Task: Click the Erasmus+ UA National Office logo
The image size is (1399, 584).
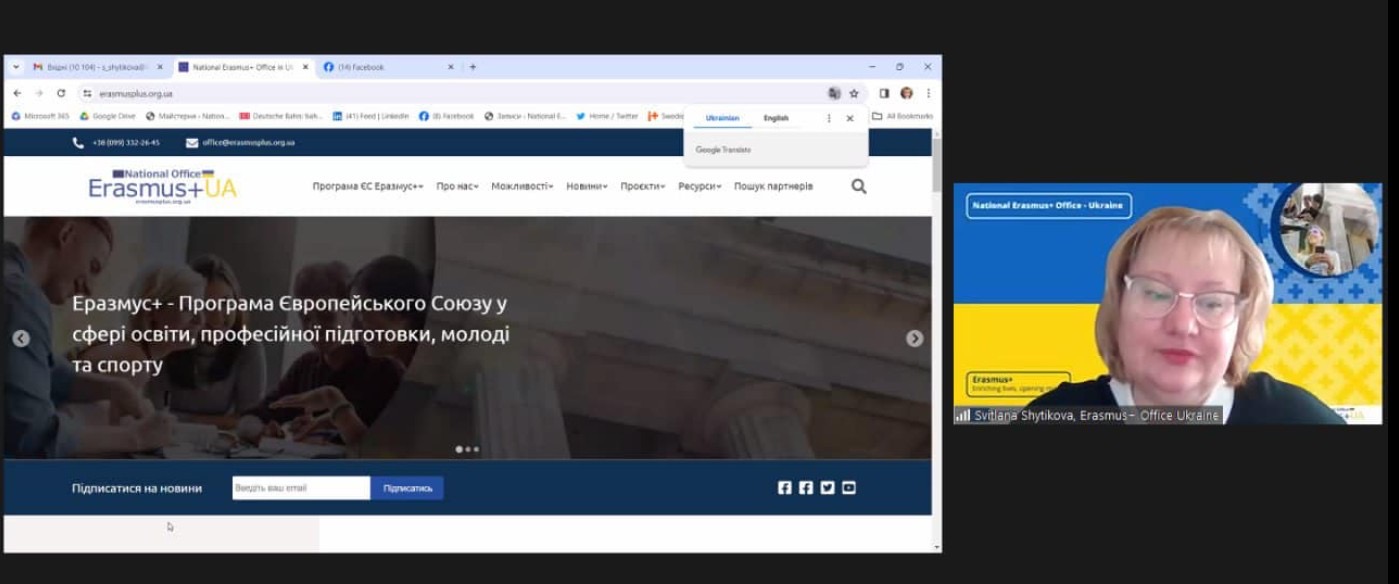Action: (162, 186)
